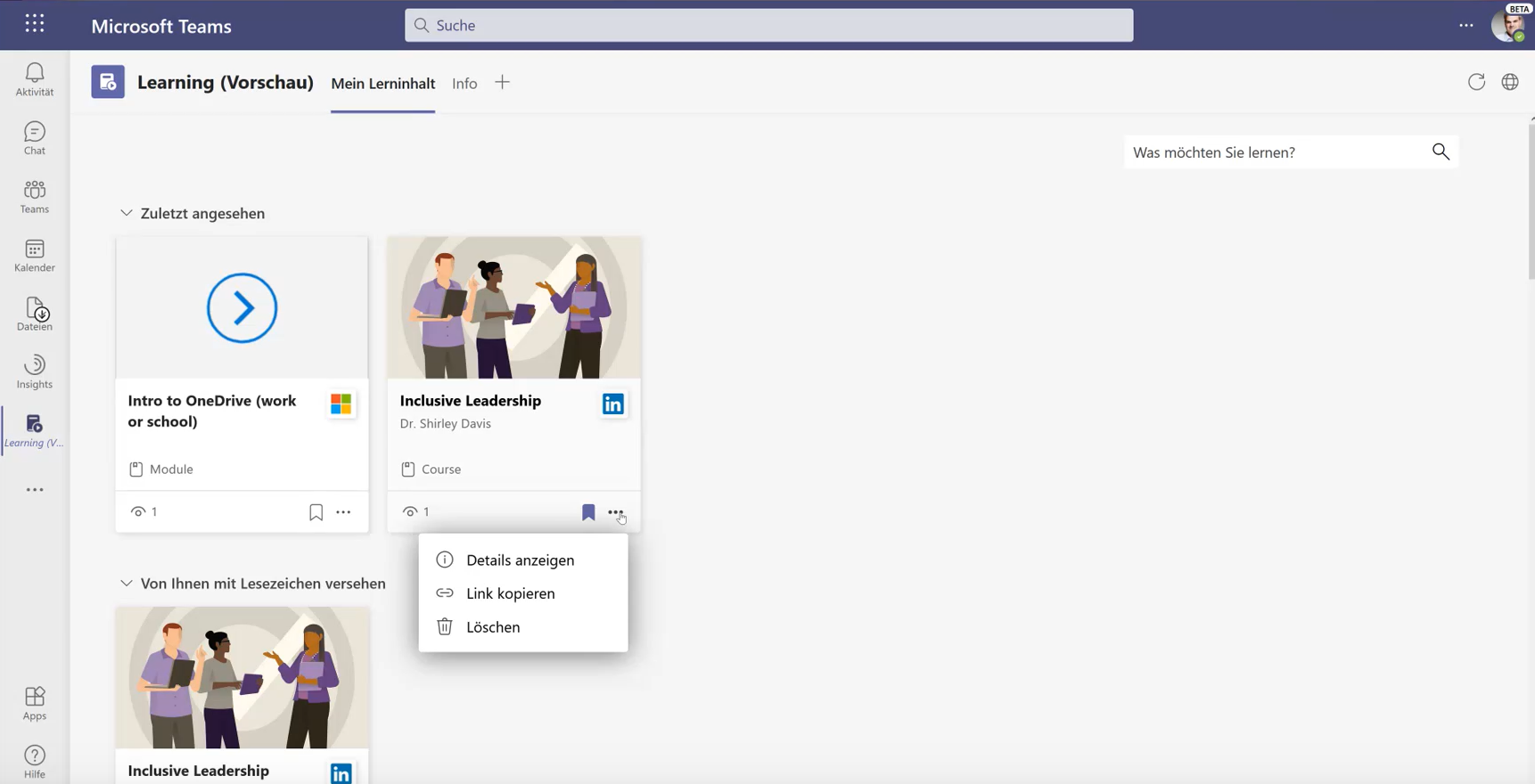This screenshot has height=784, width=1535.
Task: Click the Dr. Shirley Davis author name
Action: [x=446, y=423]
